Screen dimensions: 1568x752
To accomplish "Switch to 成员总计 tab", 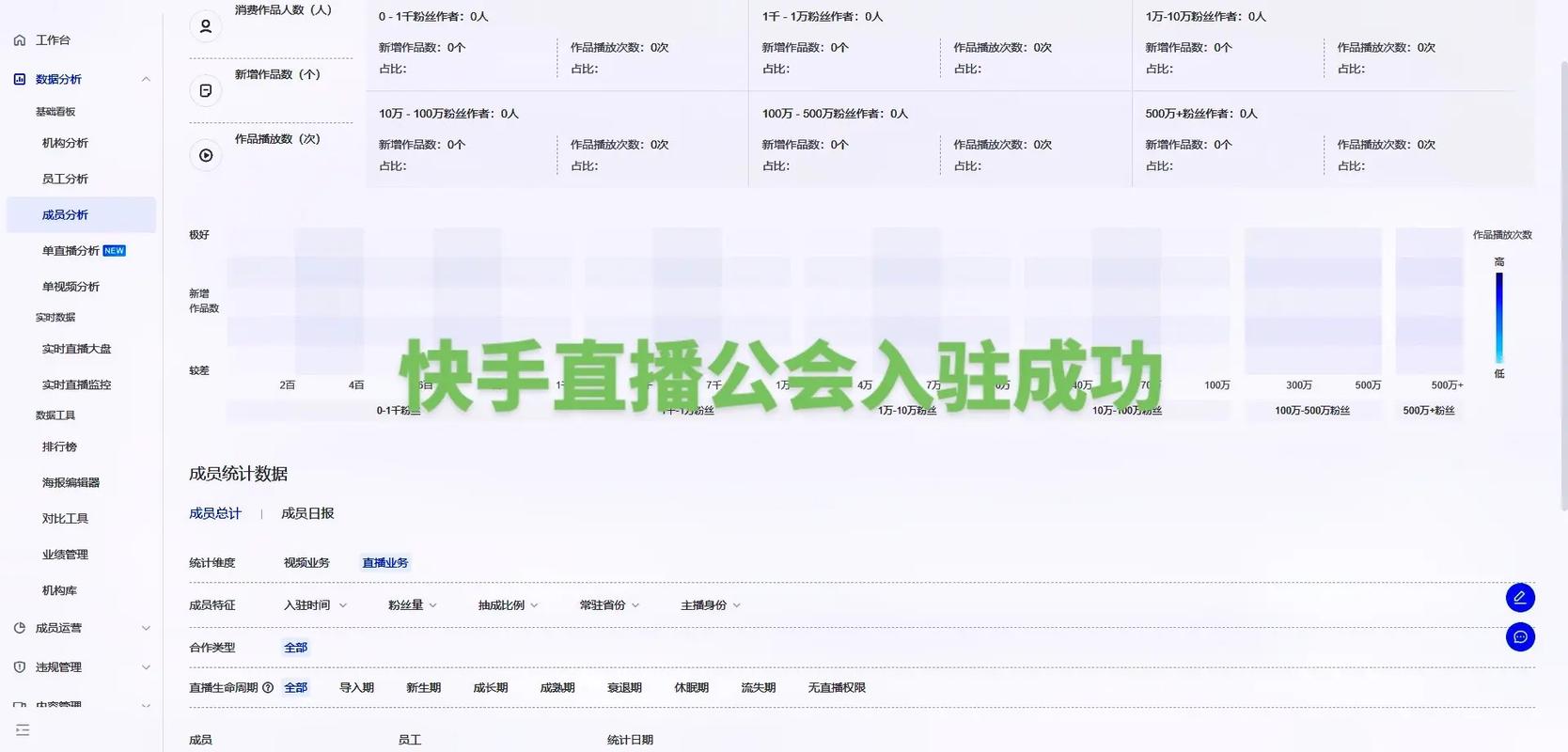I will coord(215,513).
